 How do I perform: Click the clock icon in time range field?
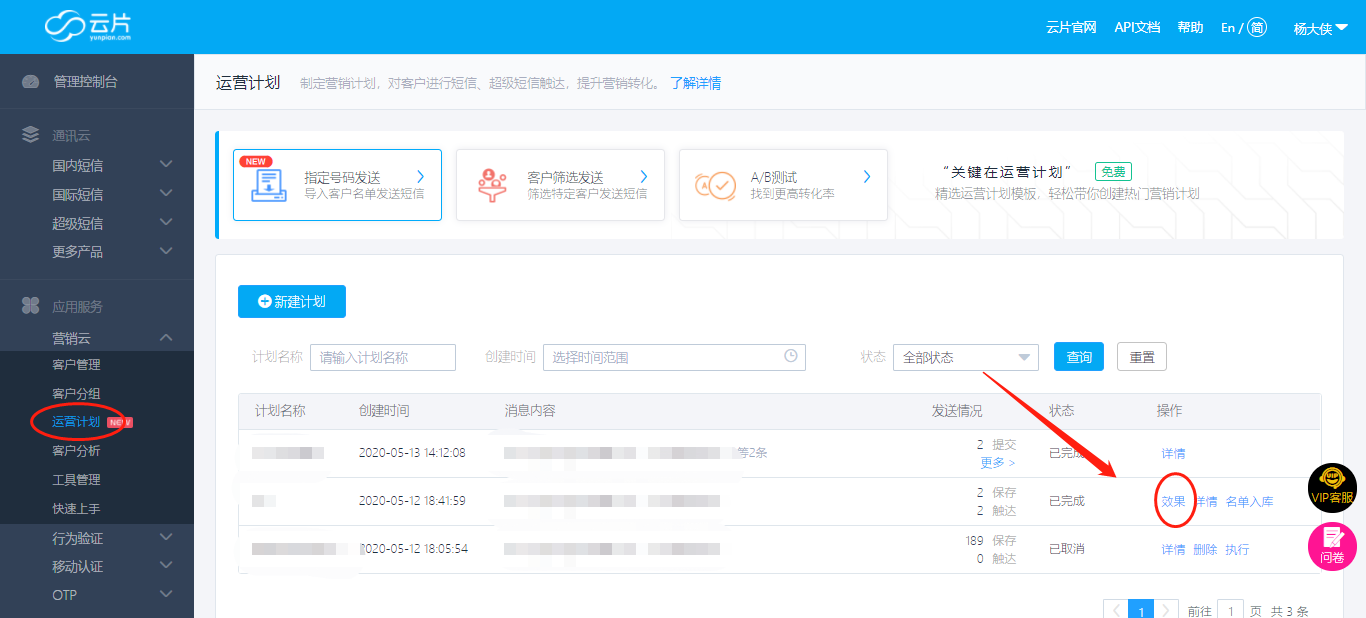click(791, 356)
